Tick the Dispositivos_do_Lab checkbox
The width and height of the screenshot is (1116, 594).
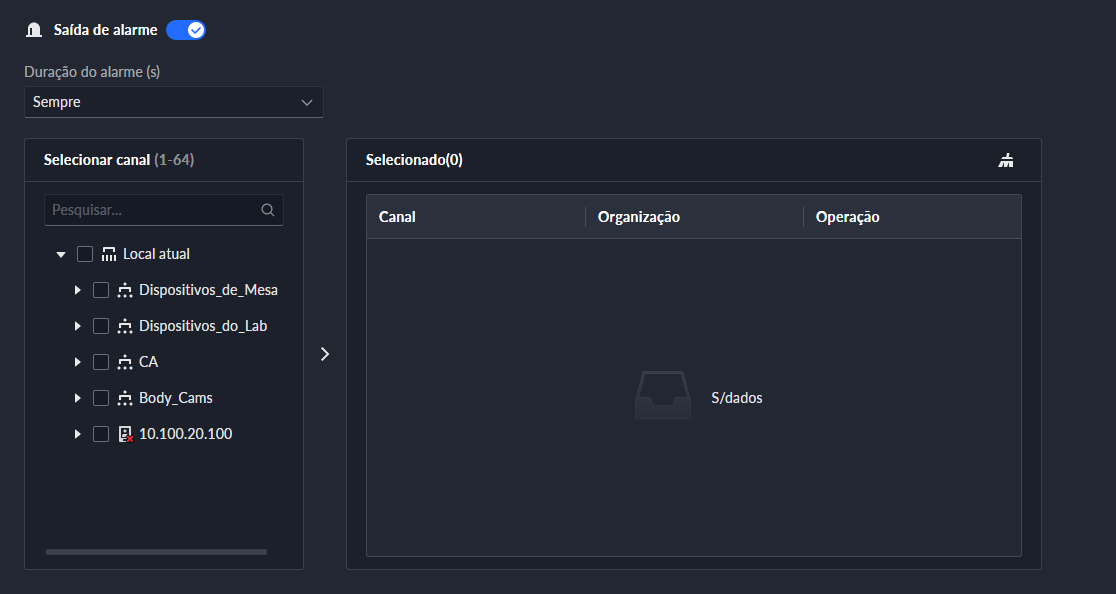101,326
